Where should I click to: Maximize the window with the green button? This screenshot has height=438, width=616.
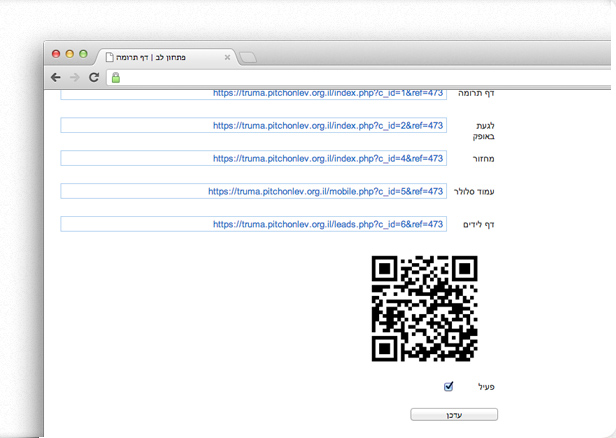[83, 54]
